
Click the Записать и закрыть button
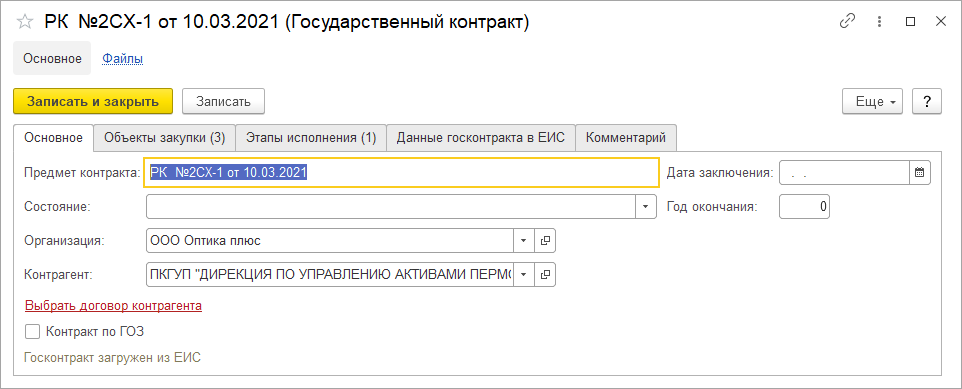pos(93,102)
